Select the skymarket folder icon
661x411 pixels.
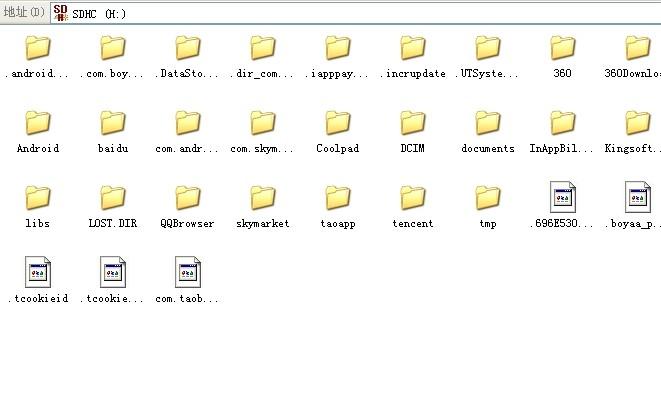(263, 198)
